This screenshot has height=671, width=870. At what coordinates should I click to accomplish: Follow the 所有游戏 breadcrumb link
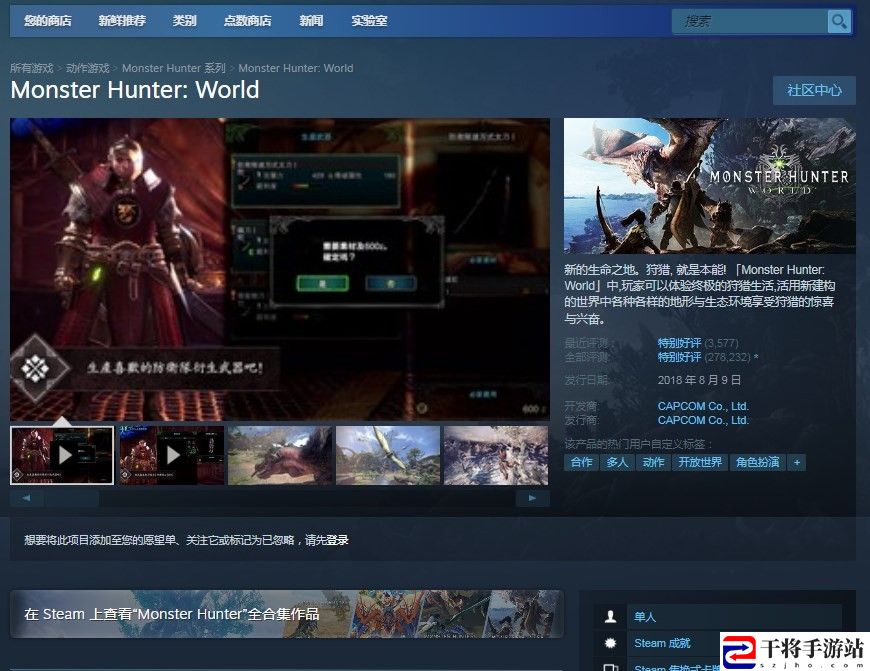[x=32, y=68]
